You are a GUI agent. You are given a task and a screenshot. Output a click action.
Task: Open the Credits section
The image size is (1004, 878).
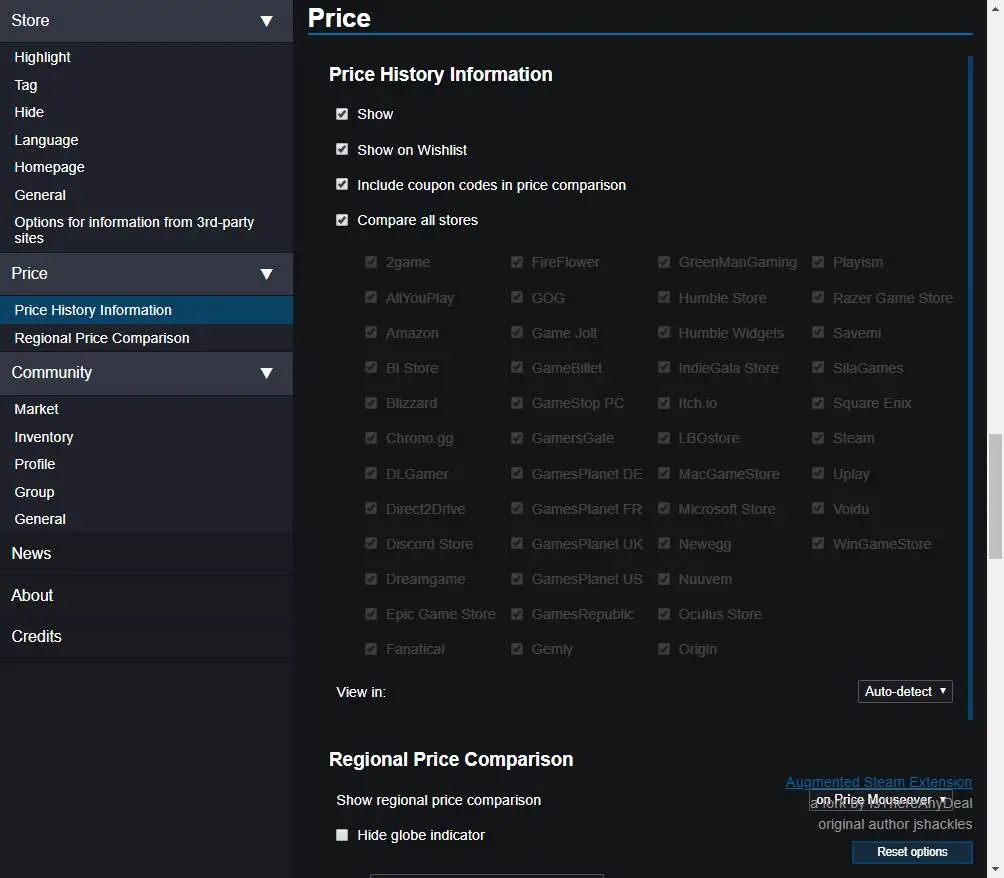pyautogui.click(x=36, y=636)
